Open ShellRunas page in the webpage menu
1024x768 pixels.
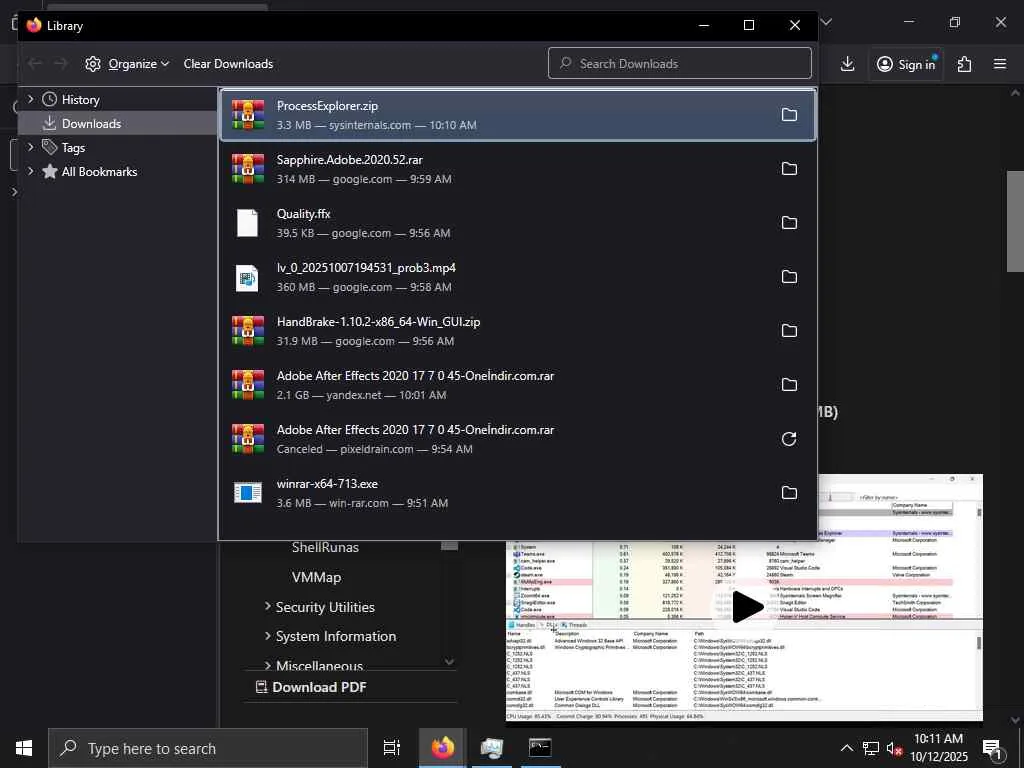click(325, 547)
